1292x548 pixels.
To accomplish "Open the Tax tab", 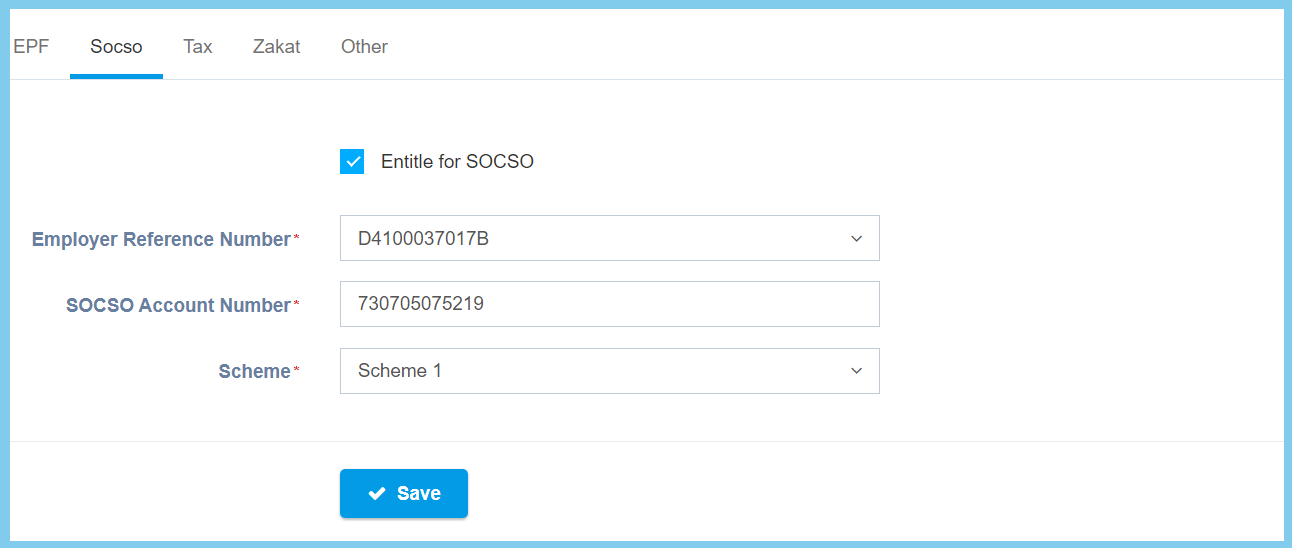I will pos(198,47).
